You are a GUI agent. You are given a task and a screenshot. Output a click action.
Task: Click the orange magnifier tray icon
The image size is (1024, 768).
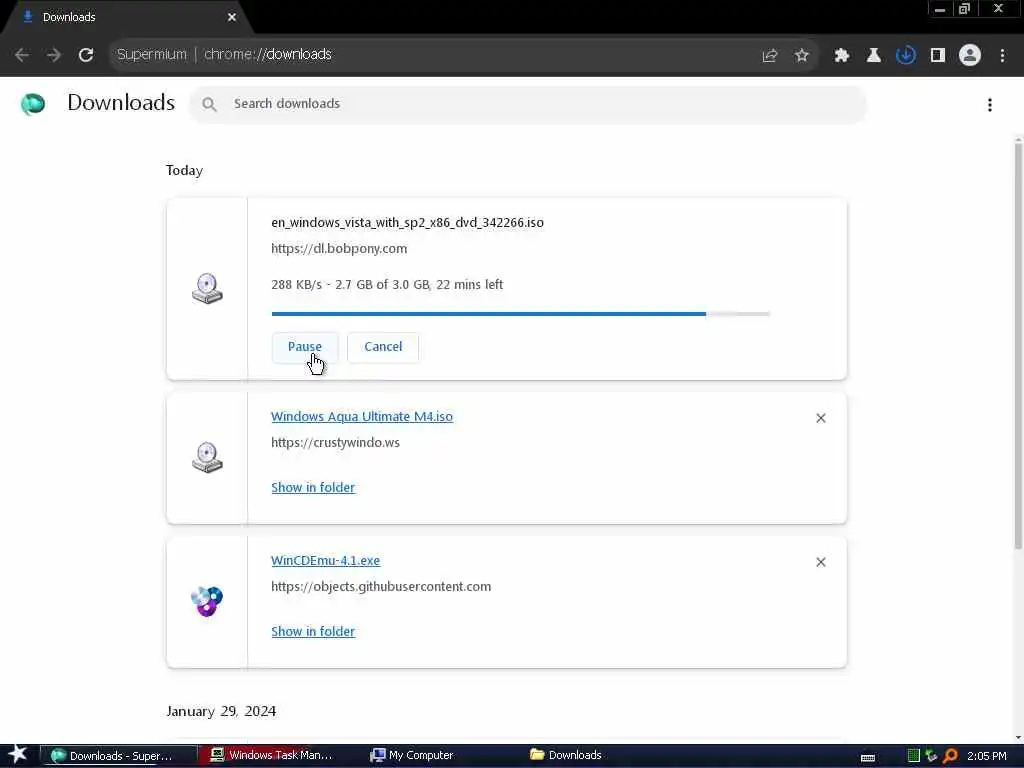[950, 756]
